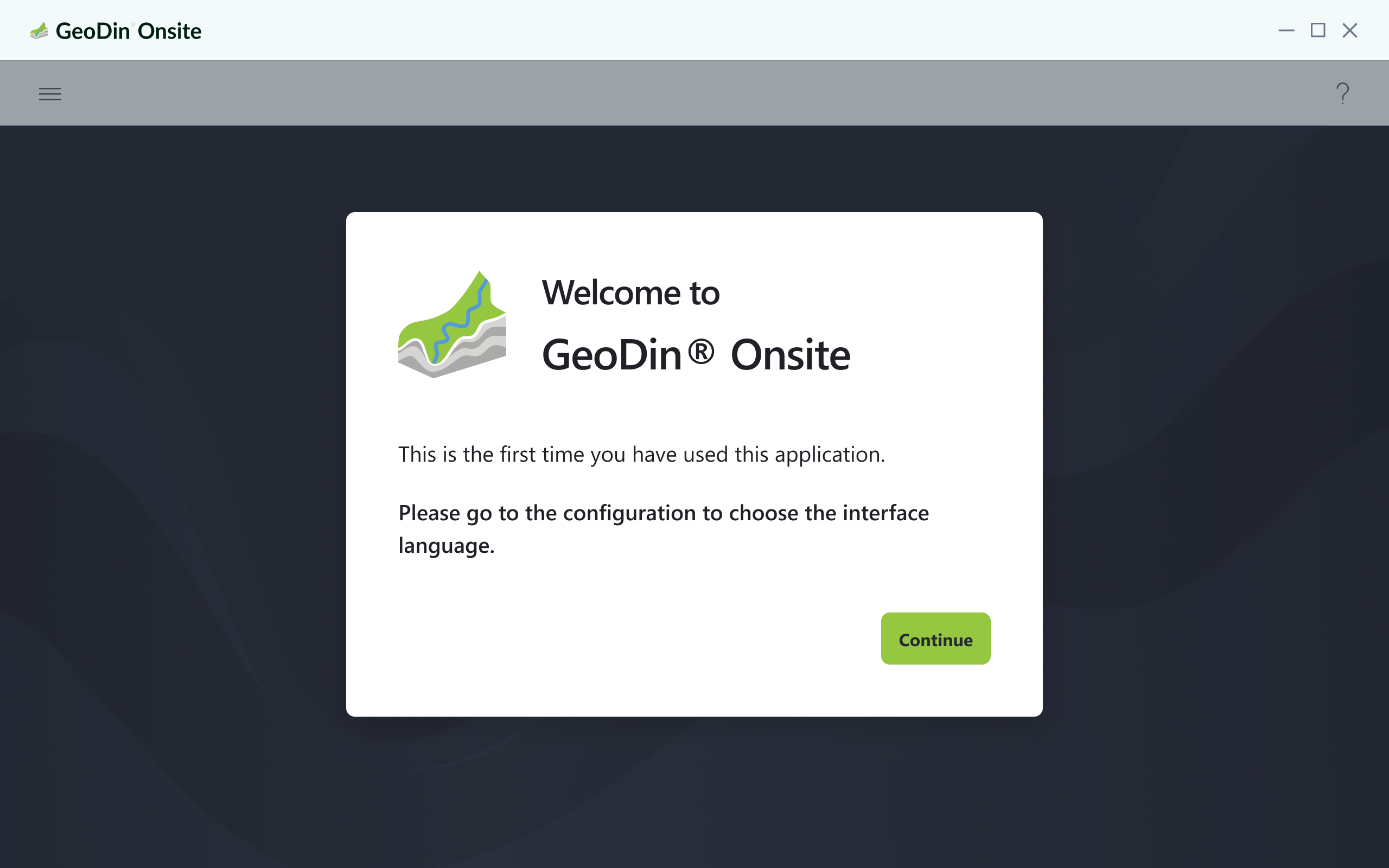Viewport: 1389px width, 868px height.
Task: Click the small GeoDin logo in the title bar
Action: click(39, 30)
